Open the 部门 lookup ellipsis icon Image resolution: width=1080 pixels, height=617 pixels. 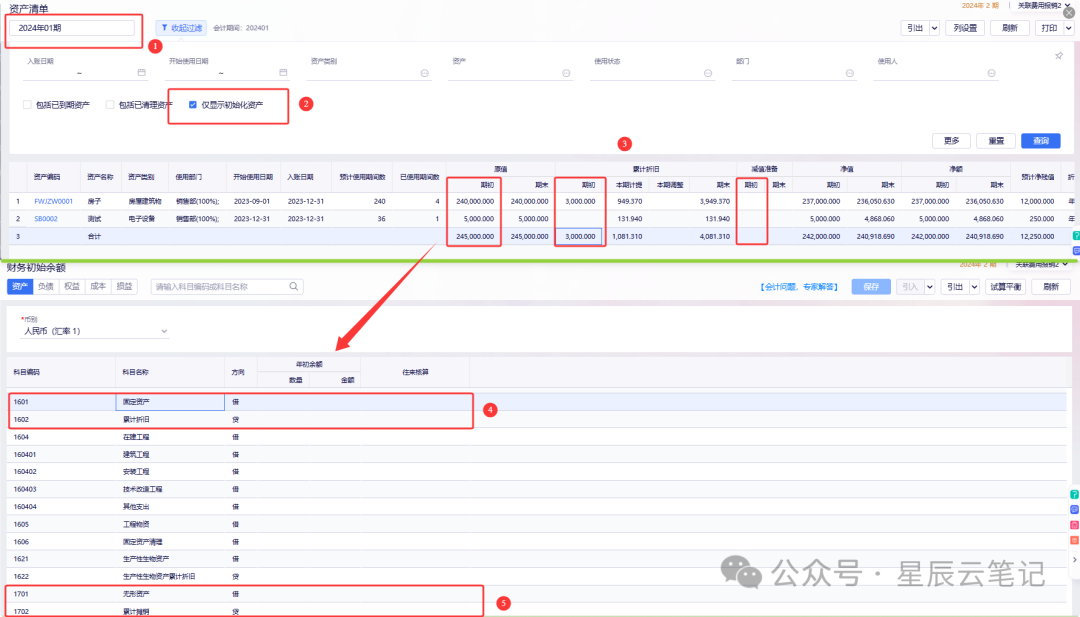pyautogui.click(x=849, y=73)
